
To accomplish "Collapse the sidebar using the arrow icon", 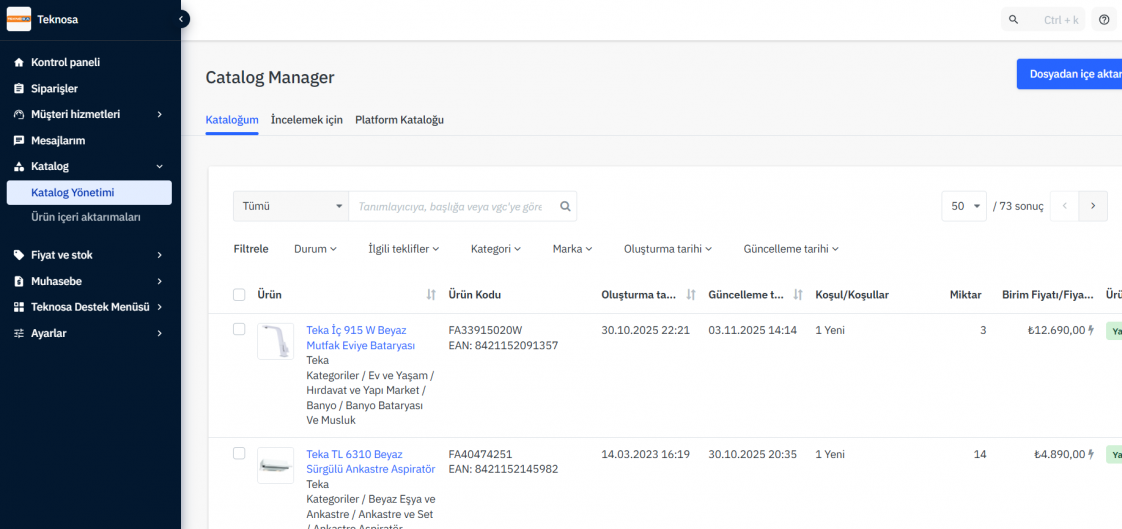I will pos(181,19).
